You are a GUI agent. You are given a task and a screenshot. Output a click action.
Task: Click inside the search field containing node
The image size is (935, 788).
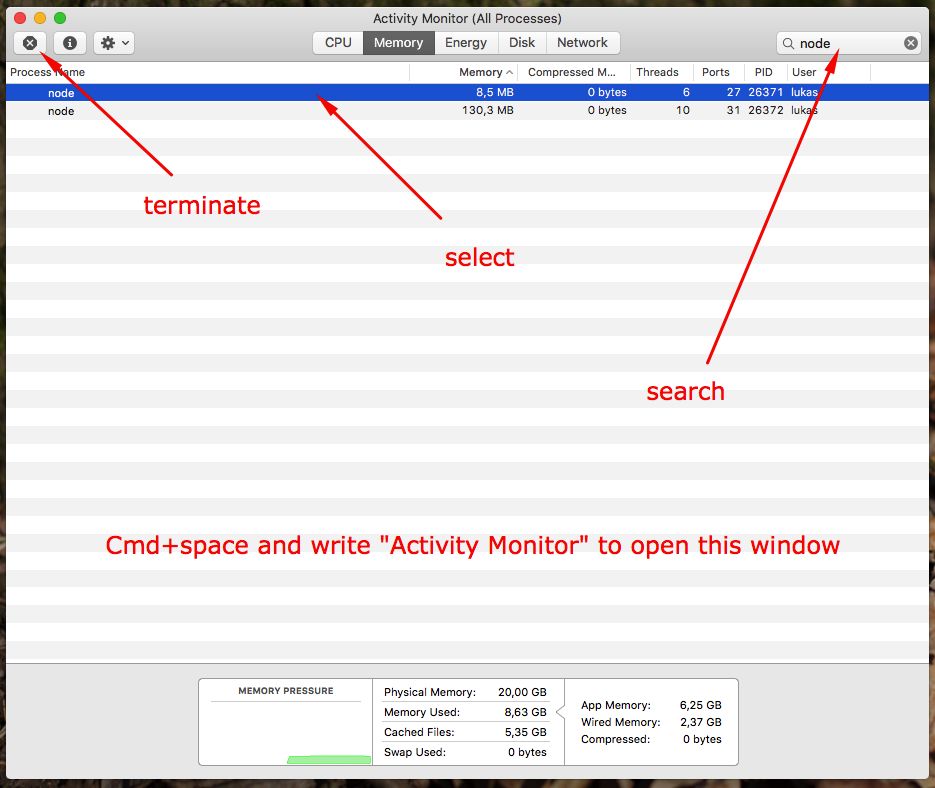(x=850, y=44)
